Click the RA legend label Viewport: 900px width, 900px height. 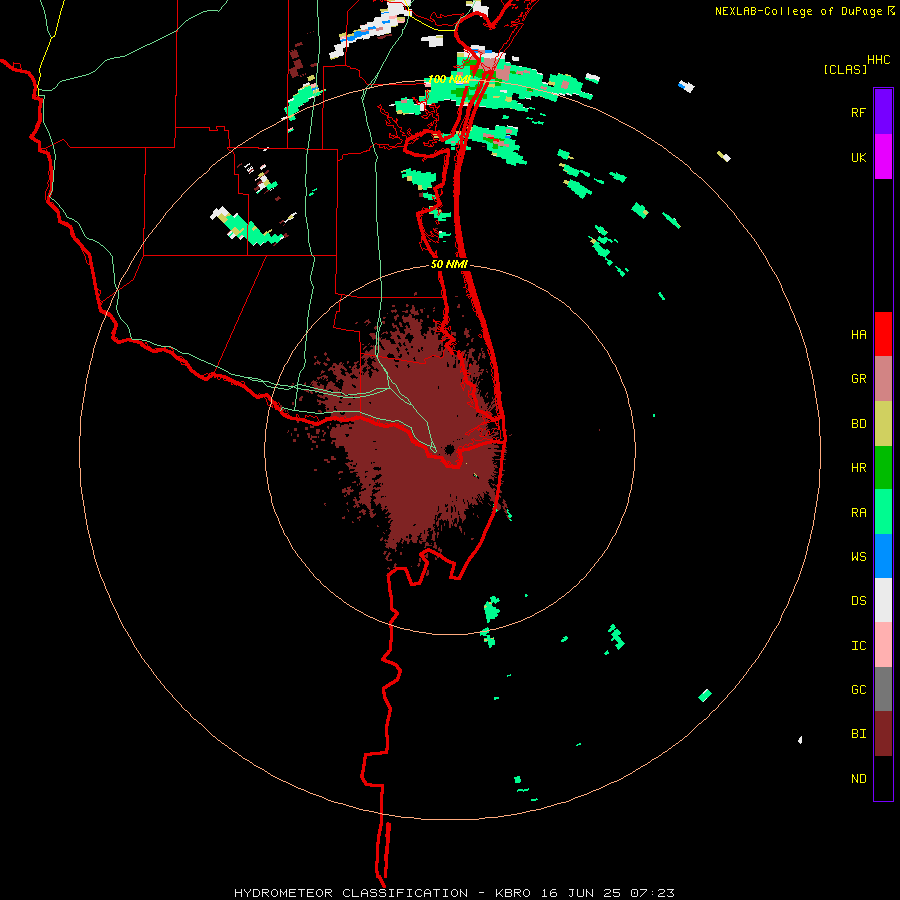pos(858,512)
